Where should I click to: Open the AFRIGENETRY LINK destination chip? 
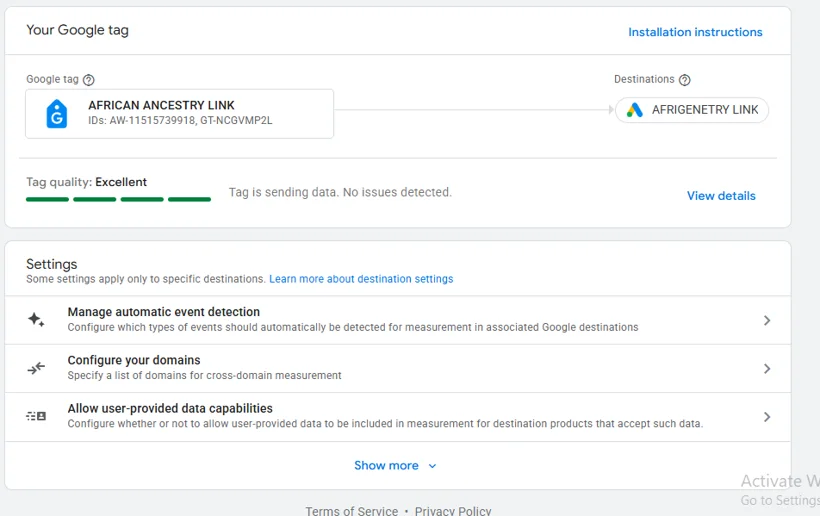pos(691,110)
